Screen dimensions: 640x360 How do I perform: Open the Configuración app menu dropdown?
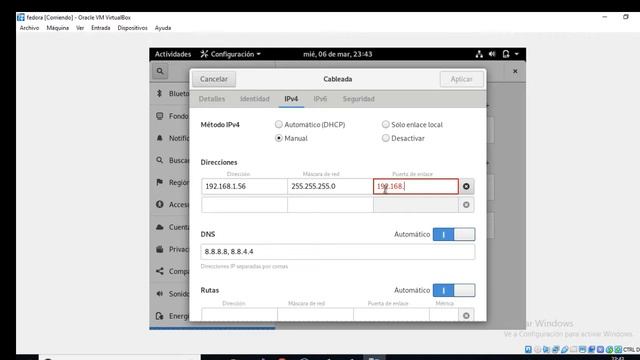point(231,54)
